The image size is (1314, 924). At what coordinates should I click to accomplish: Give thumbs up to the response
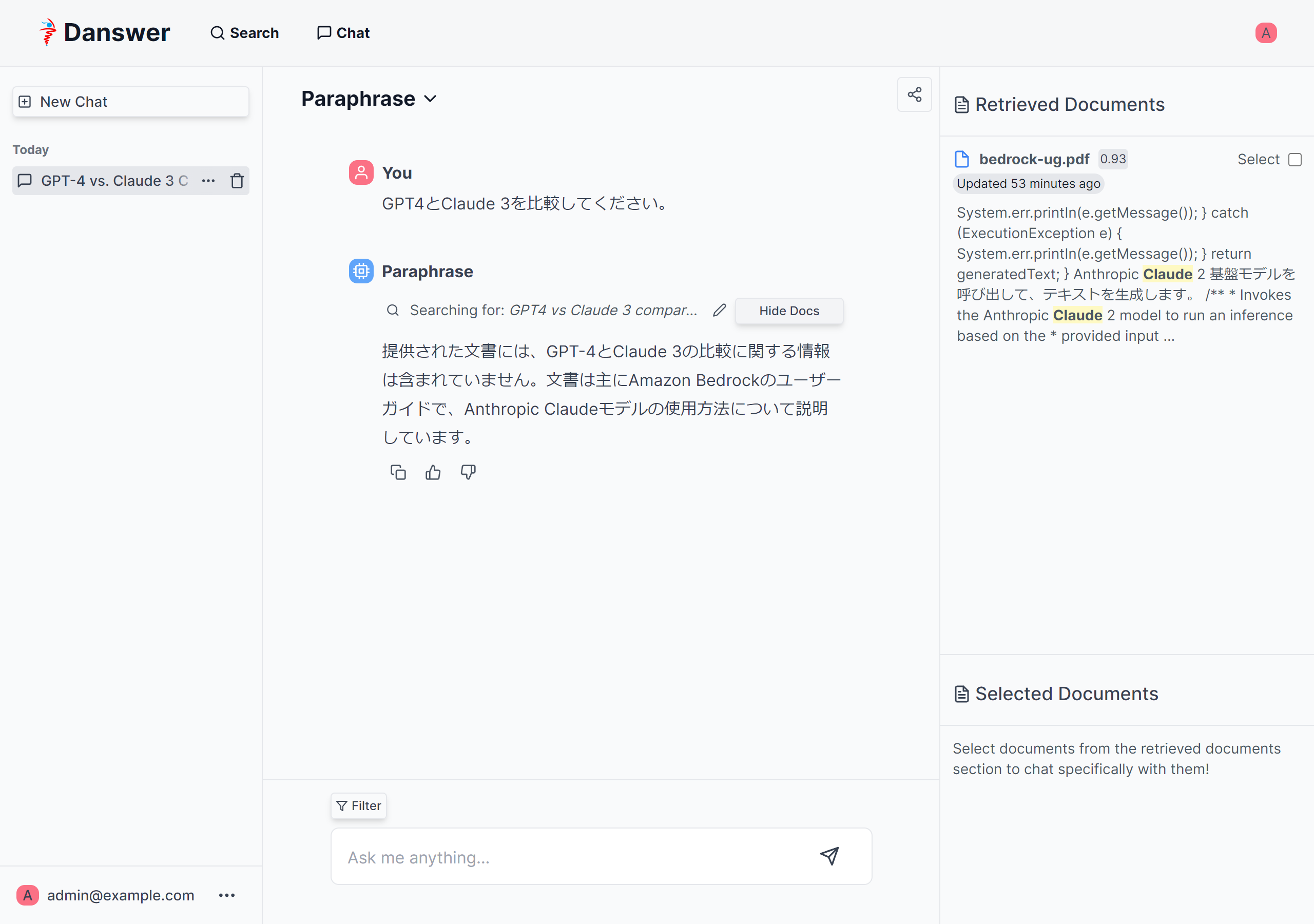433,472
